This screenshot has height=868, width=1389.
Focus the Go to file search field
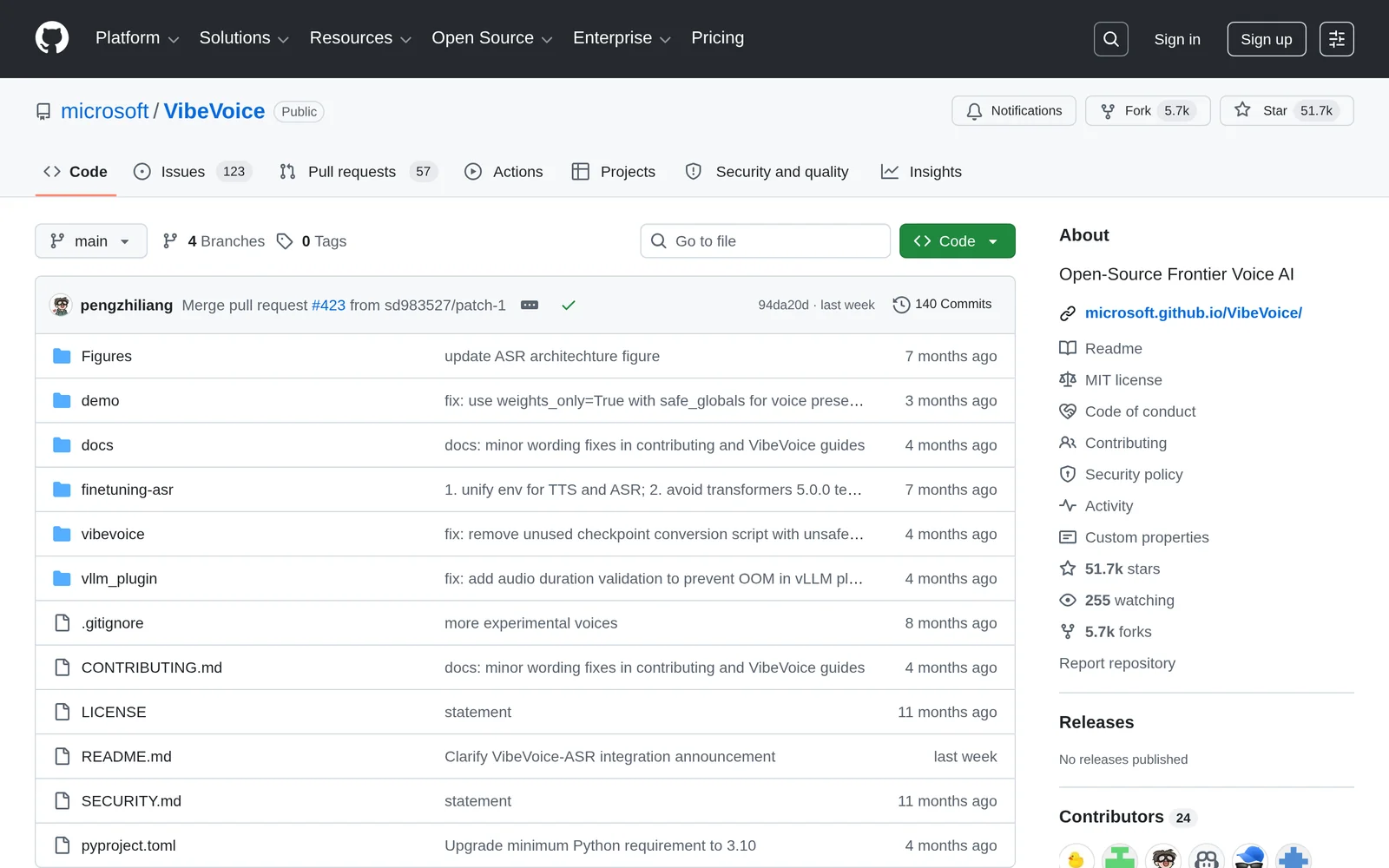coord(766,241)
